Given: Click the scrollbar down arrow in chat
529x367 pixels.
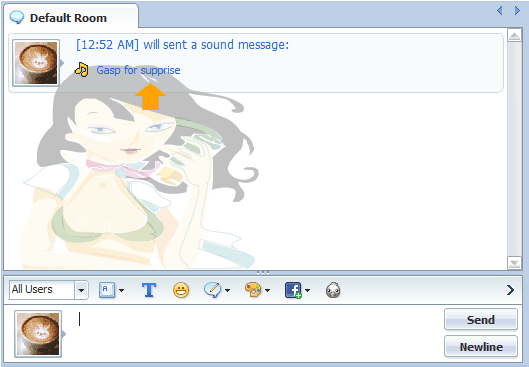Looking at the screenshot, I should tap(514, 263).
